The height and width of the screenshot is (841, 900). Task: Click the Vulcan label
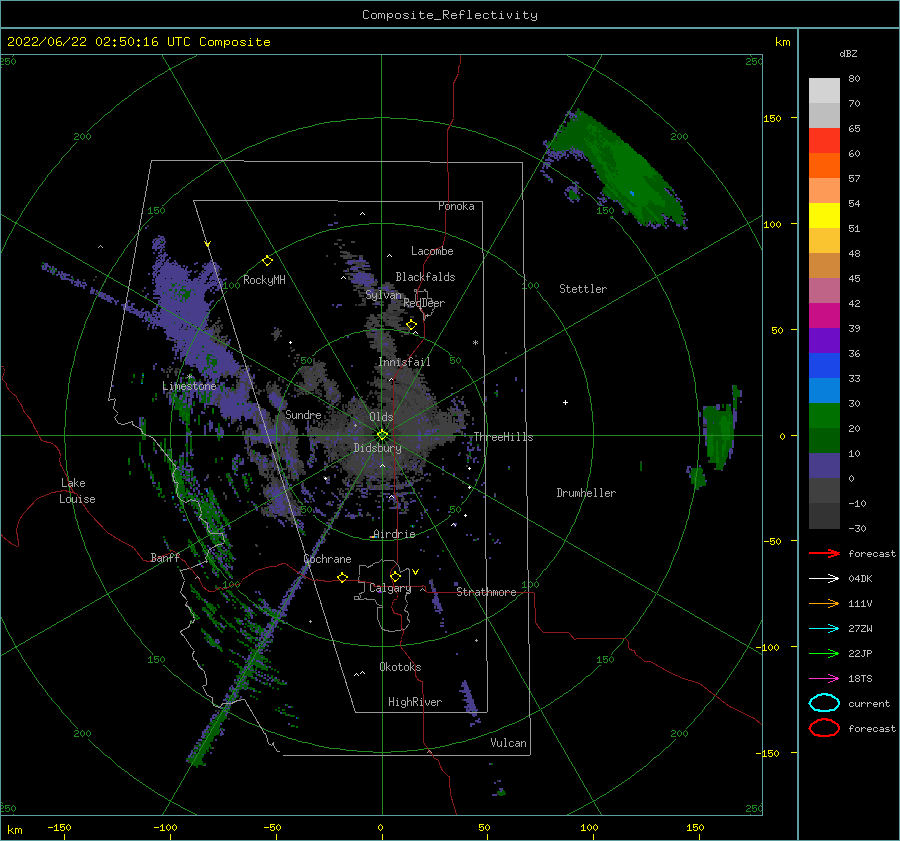[x=508, y=743]
